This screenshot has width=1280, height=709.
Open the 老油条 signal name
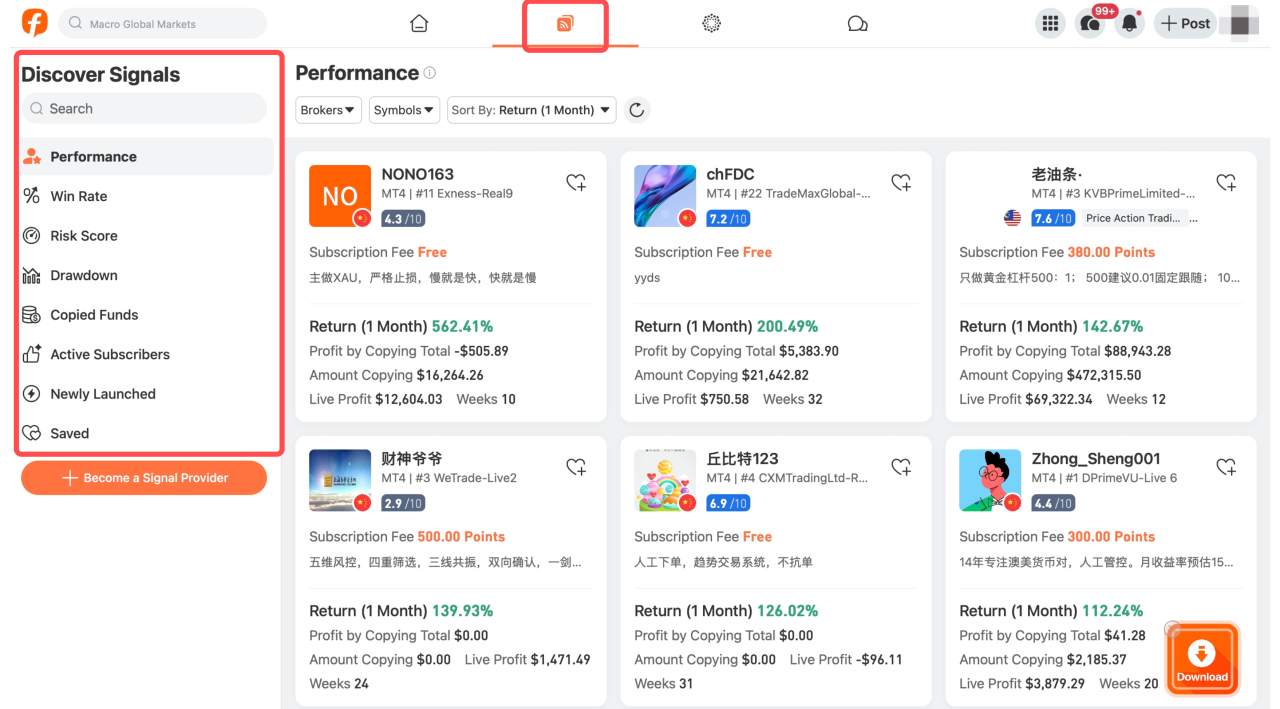(x=1056, y=174)
